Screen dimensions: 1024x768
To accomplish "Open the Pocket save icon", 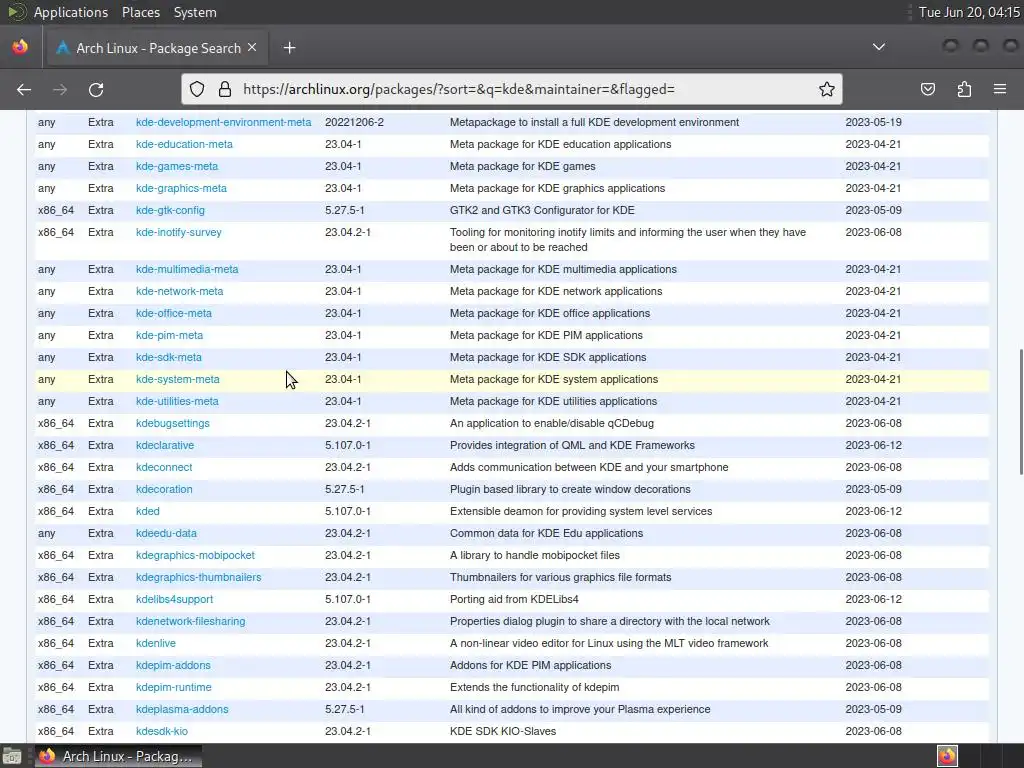I will 928,89.
